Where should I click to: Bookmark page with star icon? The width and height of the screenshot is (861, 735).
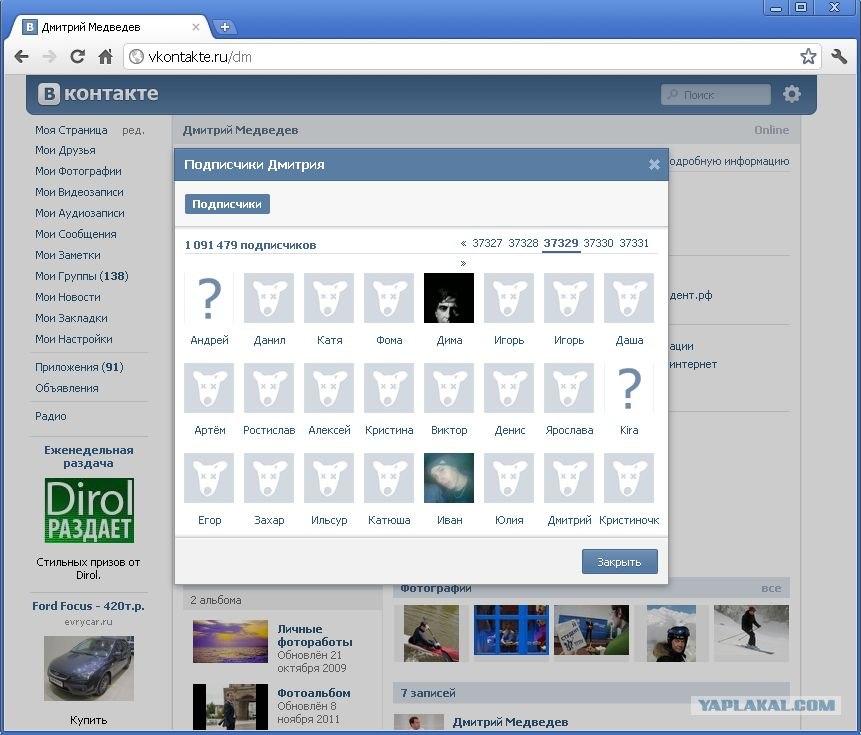point(808,56)
